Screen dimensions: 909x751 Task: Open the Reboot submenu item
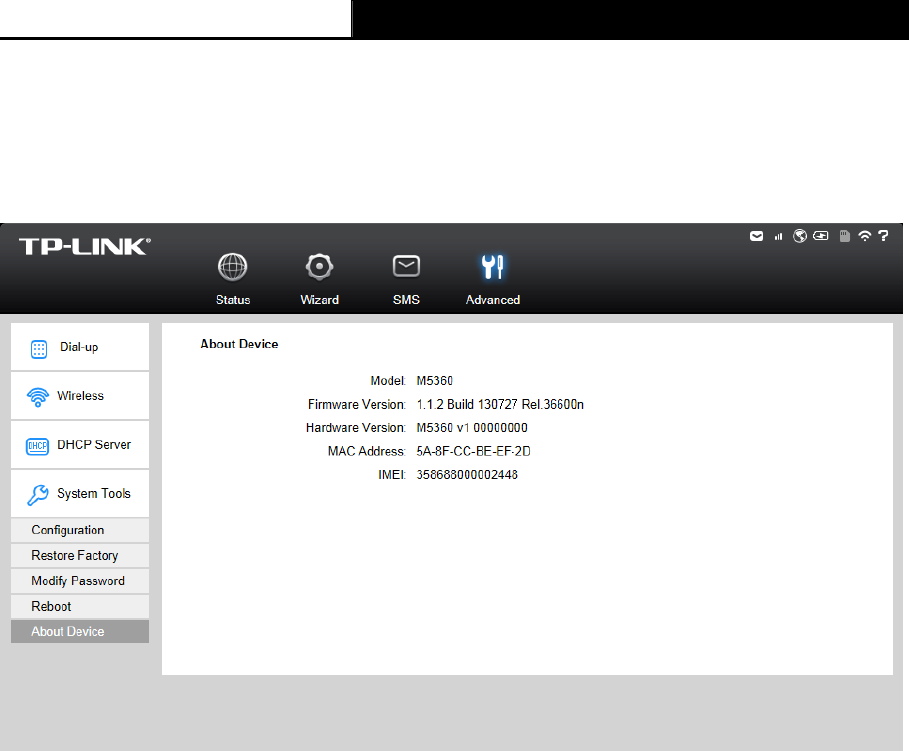[80, 607]
